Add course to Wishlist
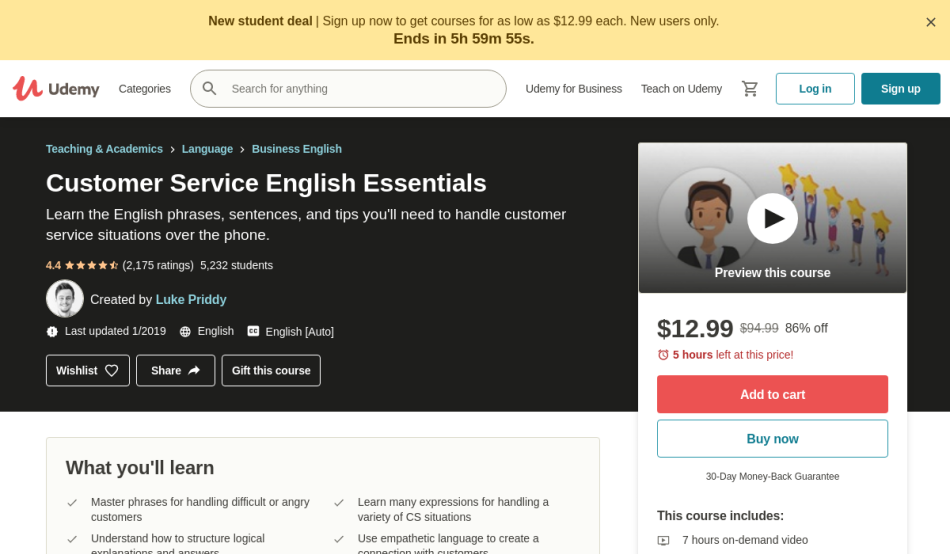The image size is (950, 554). (88, 370)
